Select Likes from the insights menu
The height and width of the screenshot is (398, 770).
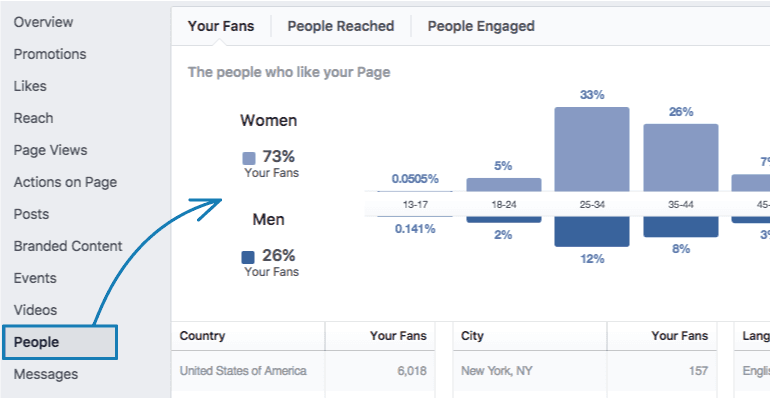30,86
